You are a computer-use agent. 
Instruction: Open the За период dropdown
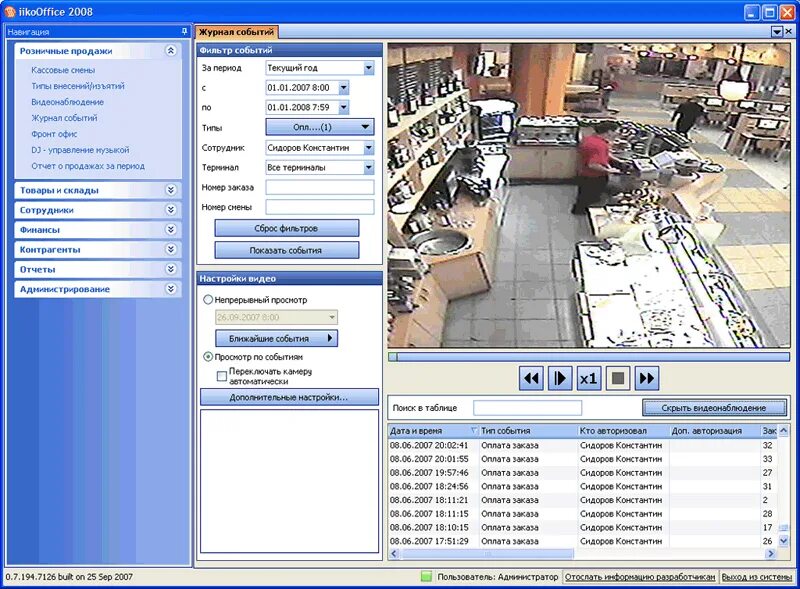tap(368, 68)
